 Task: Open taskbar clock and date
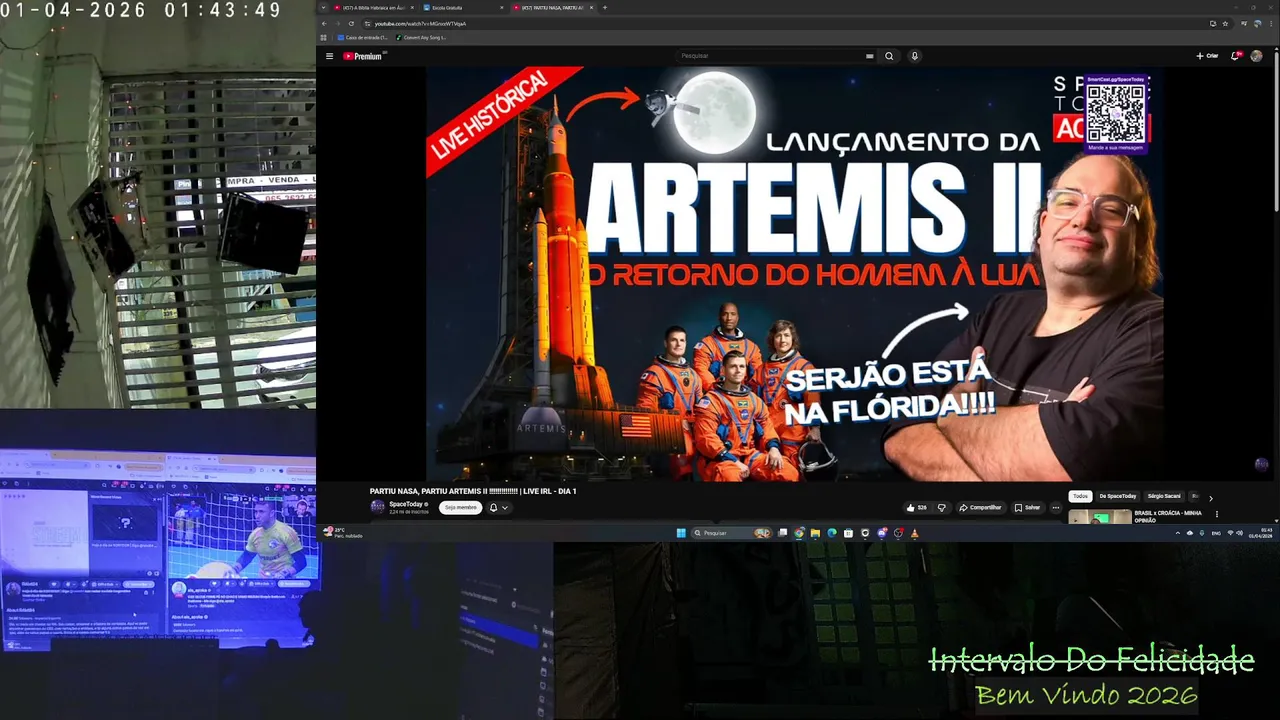(x=1260, y=533)
